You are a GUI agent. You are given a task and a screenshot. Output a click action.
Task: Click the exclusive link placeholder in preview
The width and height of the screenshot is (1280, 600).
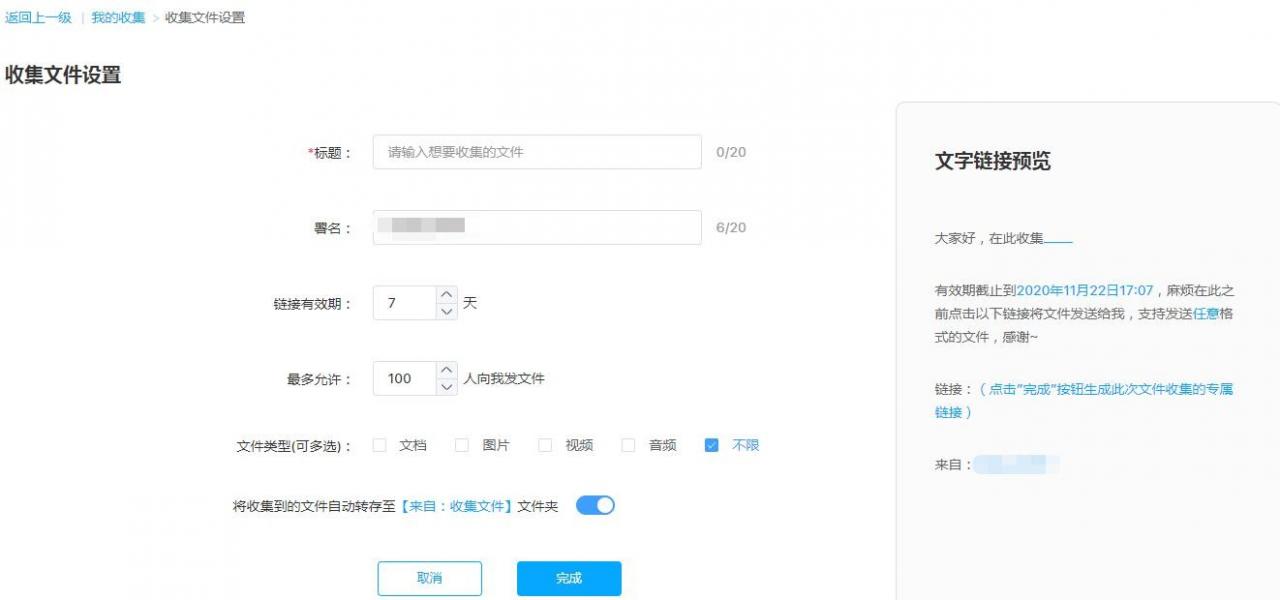tap(1084, 400)
